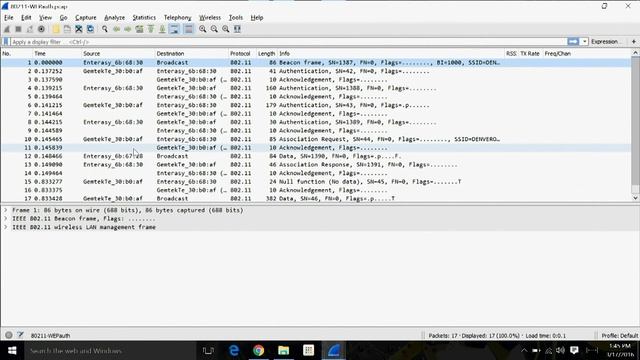Toggle packet list colorization

pos(188,29)
